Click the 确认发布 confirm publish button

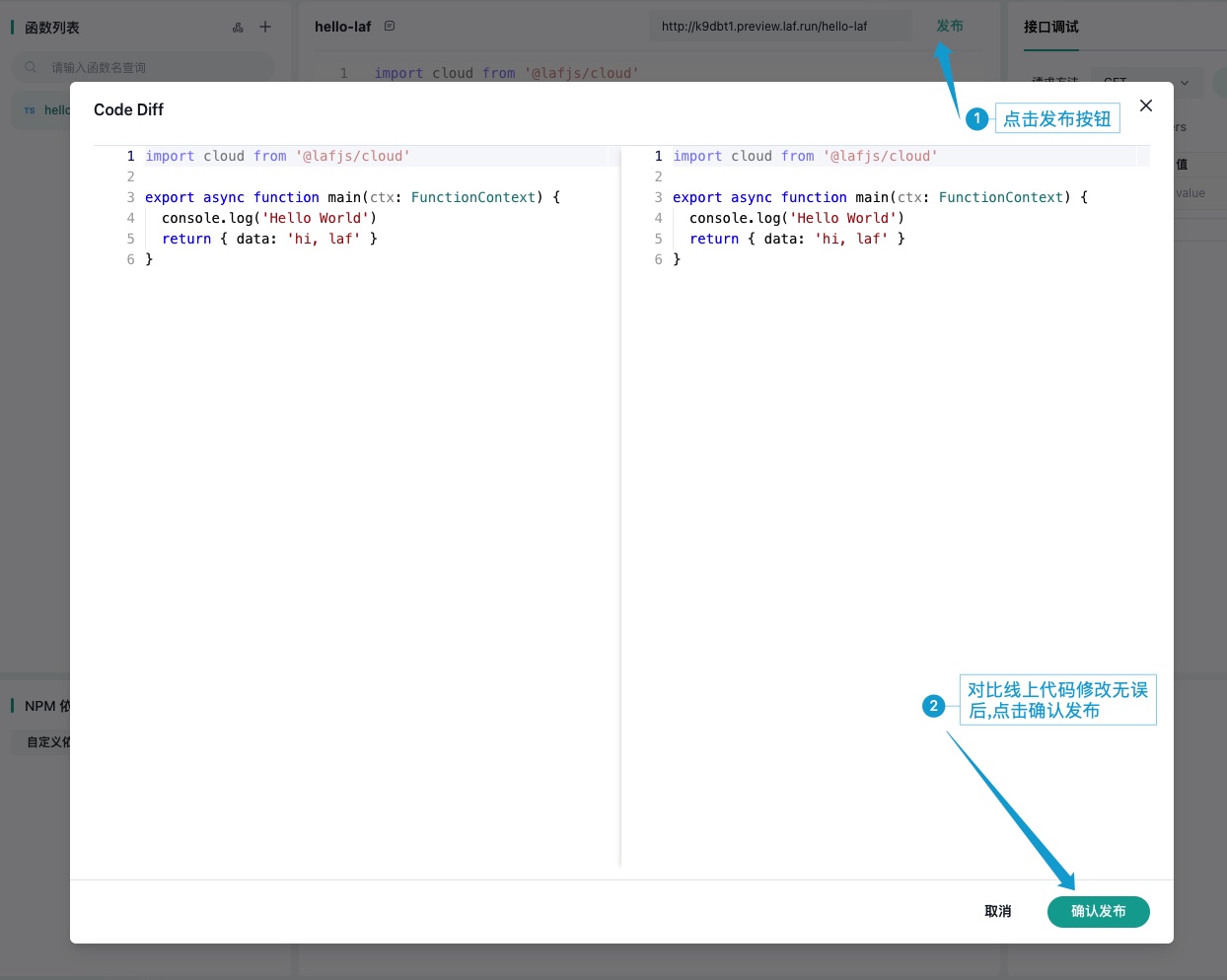coord(1098,911)
